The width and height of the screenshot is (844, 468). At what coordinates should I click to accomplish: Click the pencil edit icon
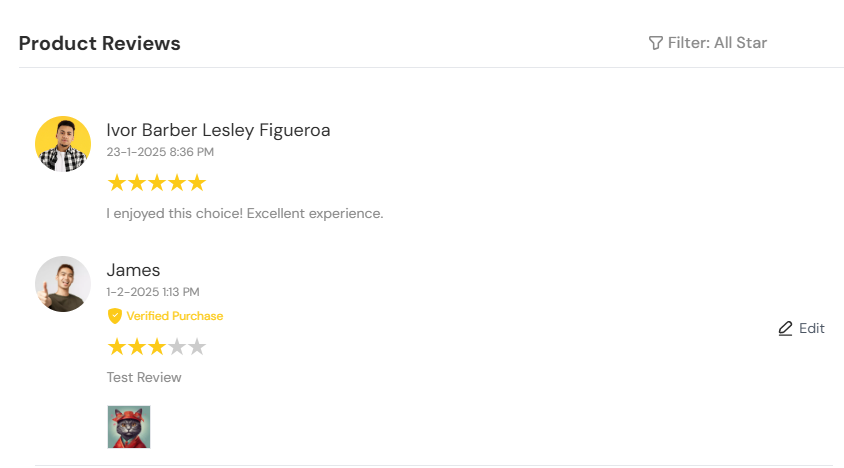(x=785, y=328)
